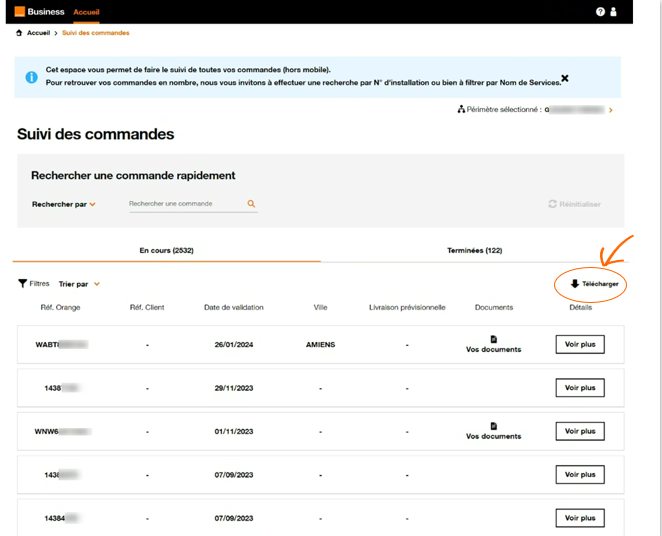Open the help question mark icon
The image size is (662, 536).
(x=600, y=12)
